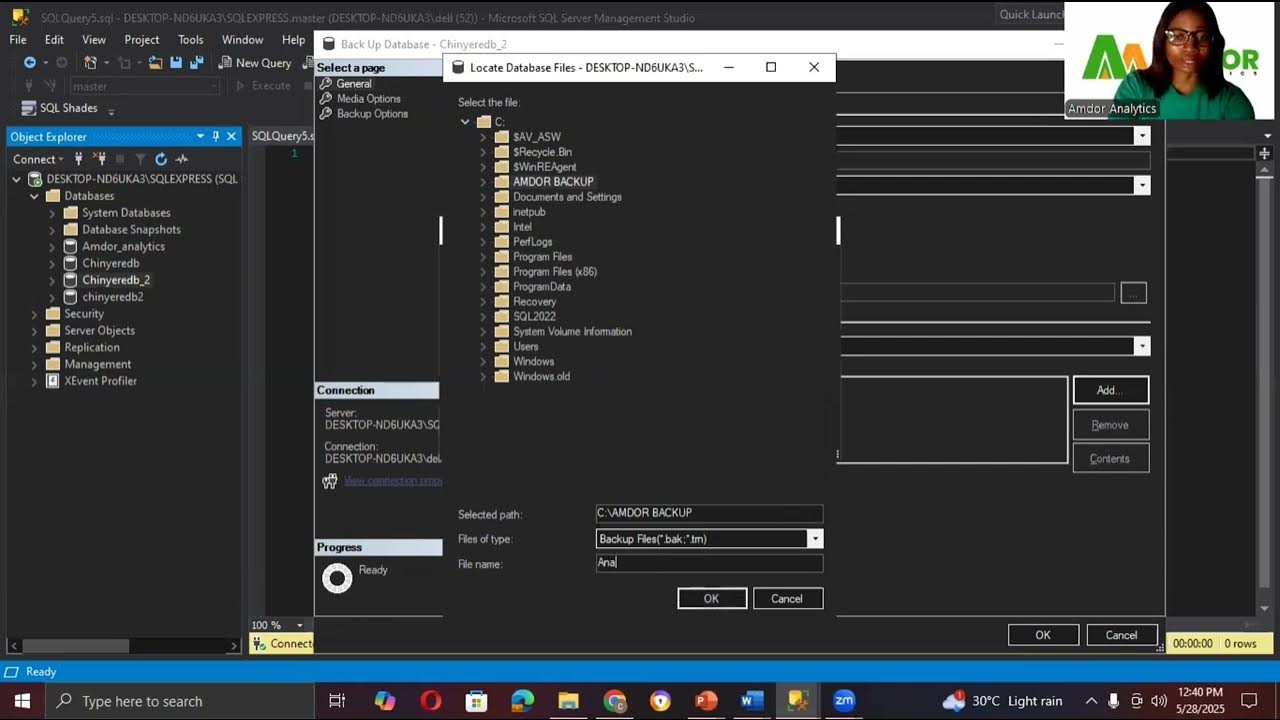Viewport: 1280px width, 720px height.
Task: Expand the Amdor_analytics database node
Action: pyautogui.click(x=52, y=246)
